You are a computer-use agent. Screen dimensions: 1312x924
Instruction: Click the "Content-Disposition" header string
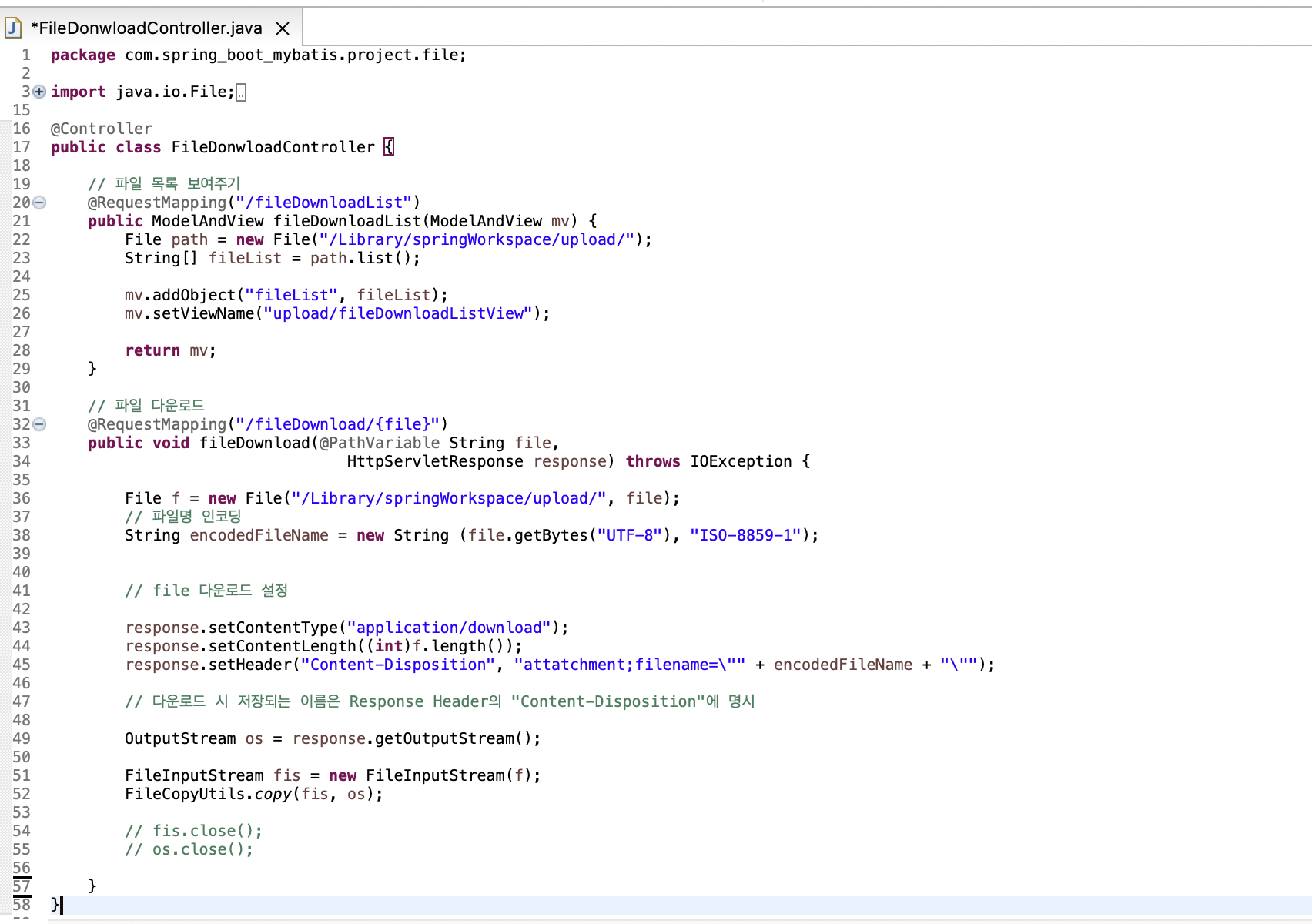point(400,665)
